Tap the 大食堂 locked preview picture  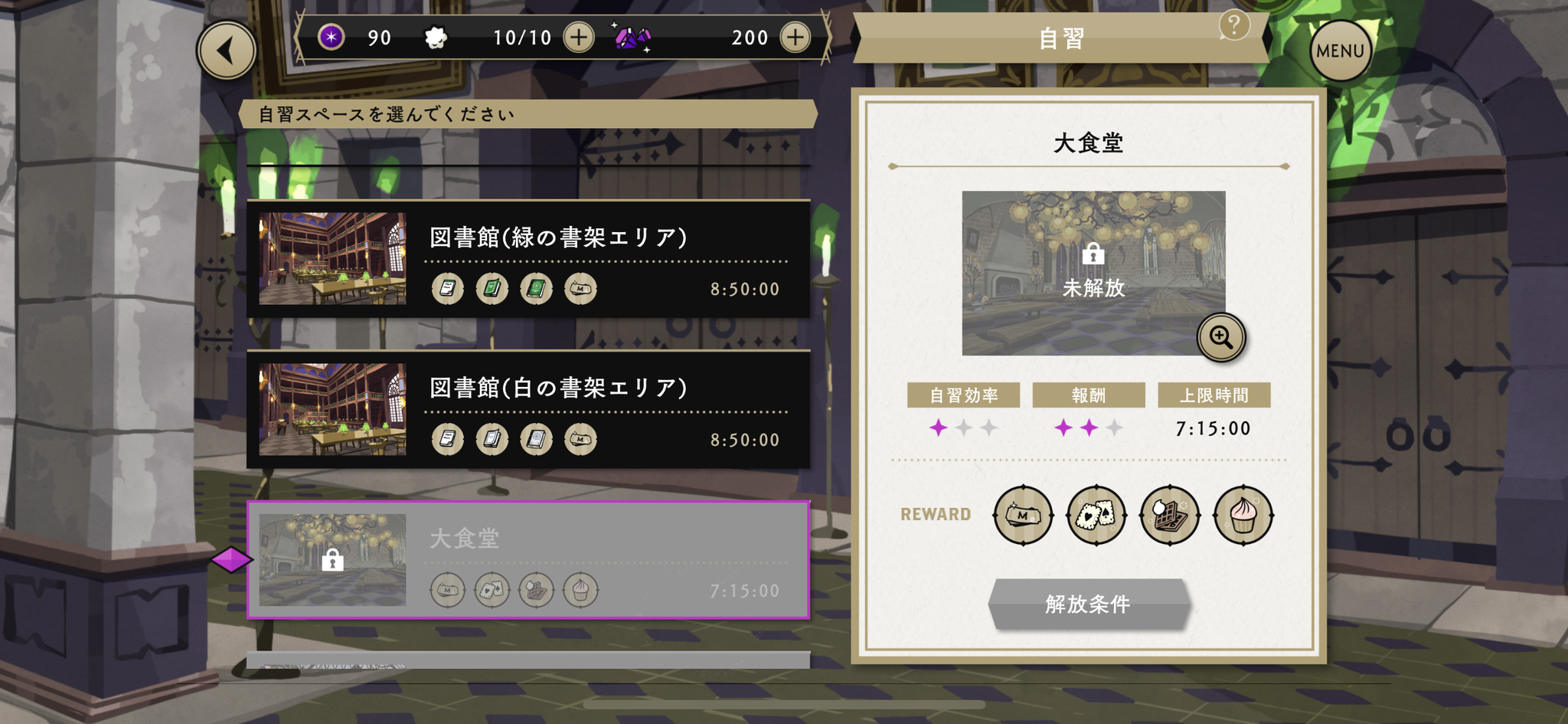pyautogui.click(x=1093, y=273)
